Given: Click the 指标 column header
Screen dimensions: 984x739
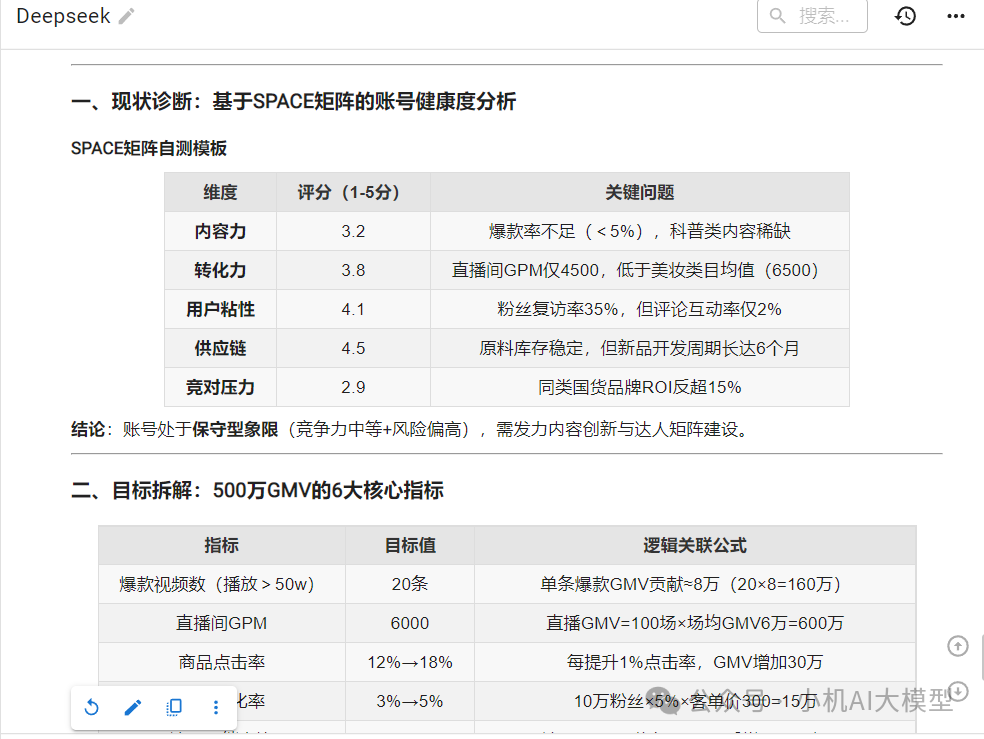Looking at the screenshot, I should click(222, 545).
